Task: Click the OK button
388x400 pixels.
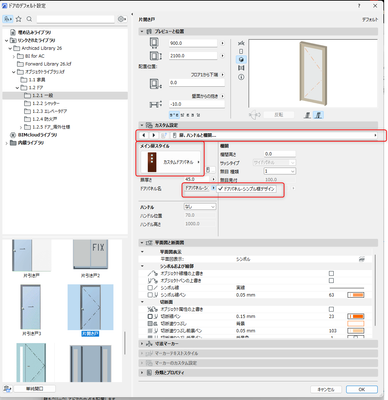Action: (362, 389)
